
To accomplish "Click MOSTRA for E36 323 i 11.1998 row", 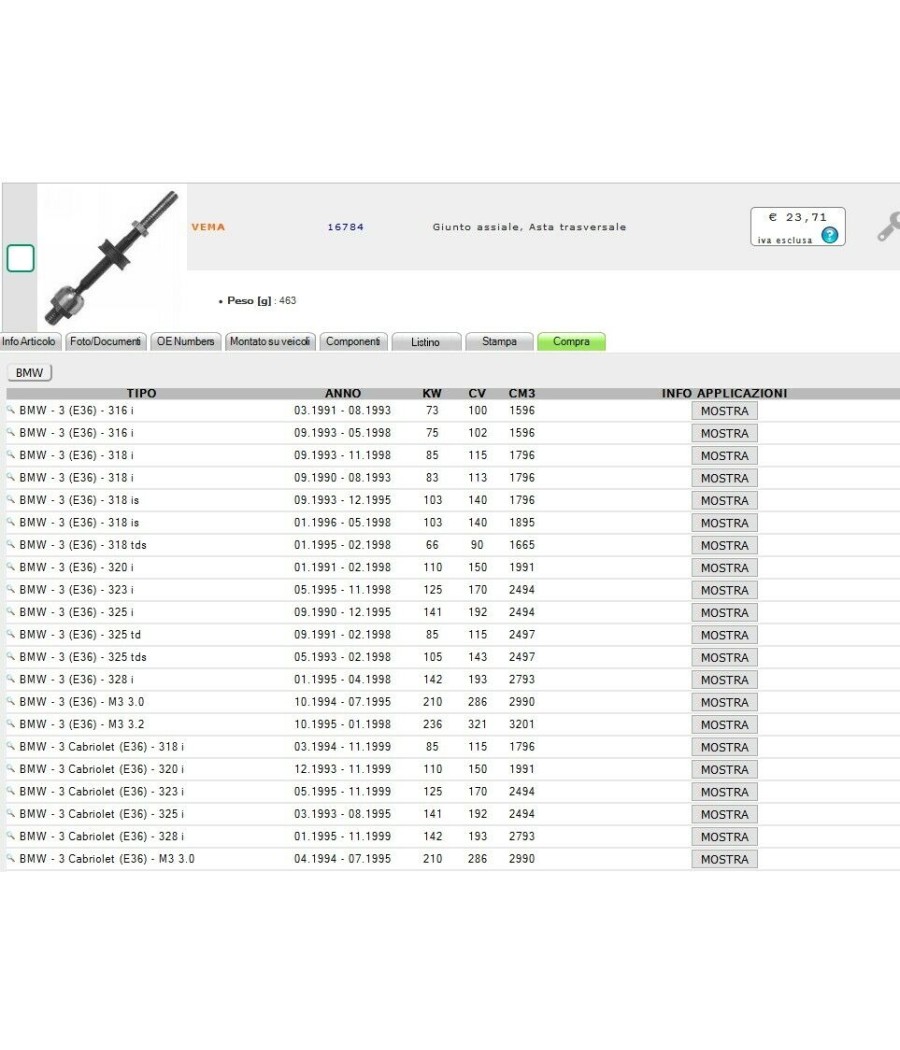I will point(725,591).
